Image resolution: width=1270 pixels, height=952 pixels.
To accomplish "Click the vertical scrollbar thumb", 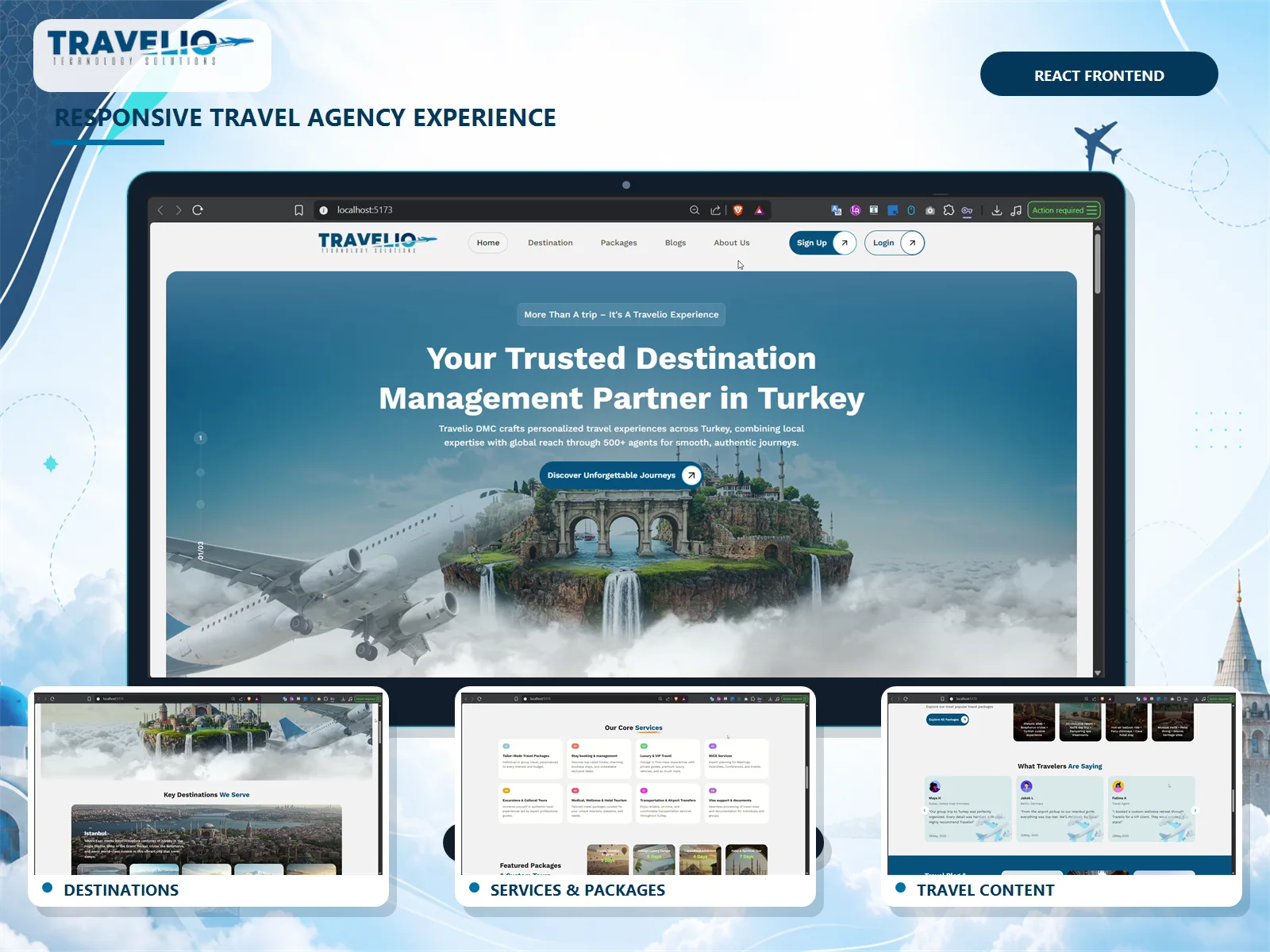I will [x=1098, y=263].
